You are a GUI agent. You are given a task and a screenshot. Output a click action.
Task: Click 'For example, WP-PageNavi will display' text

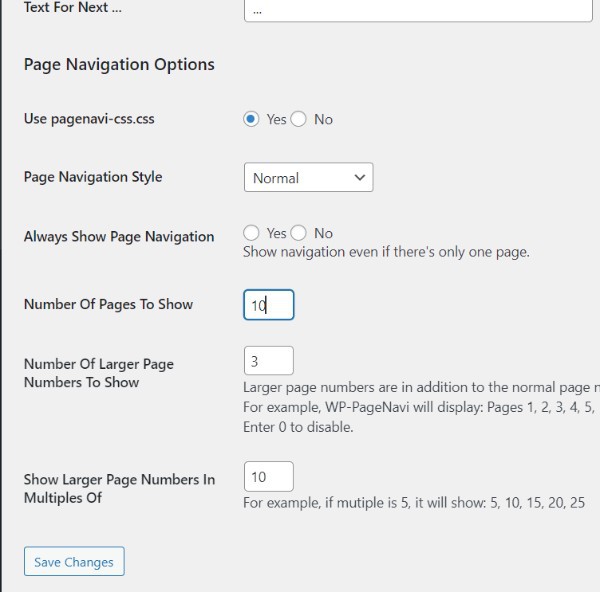coord(419,407)
